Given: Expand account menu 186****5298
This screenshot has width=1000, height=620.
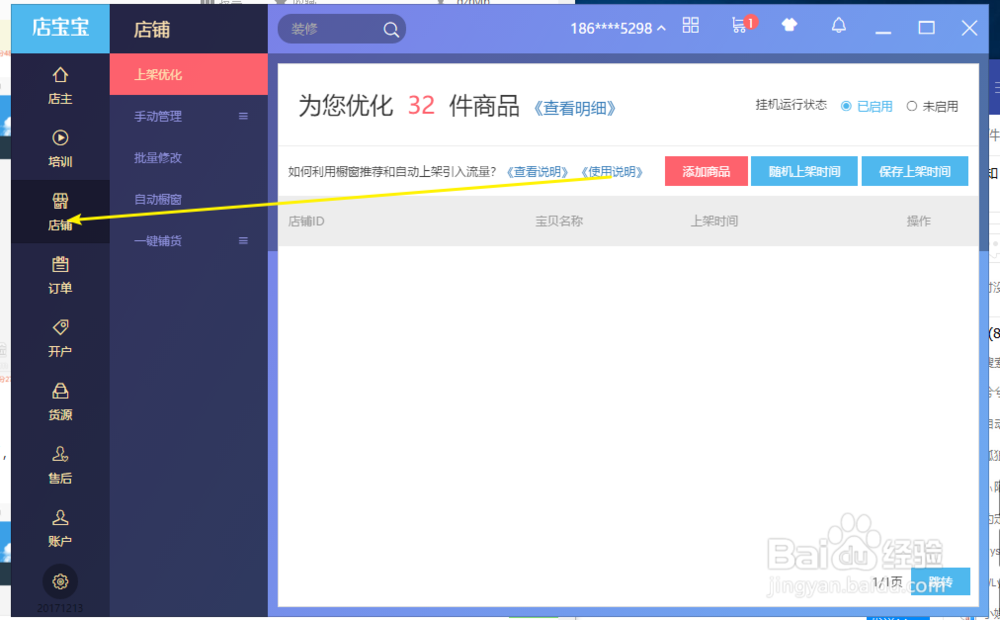Looking at the screenshot, I should (618, 29).
